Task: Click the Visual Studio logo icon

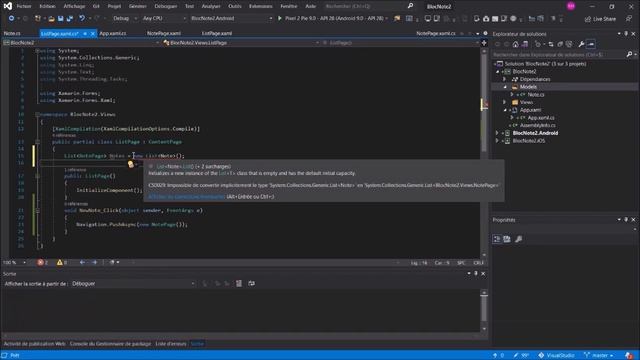Action: point(8,6)
